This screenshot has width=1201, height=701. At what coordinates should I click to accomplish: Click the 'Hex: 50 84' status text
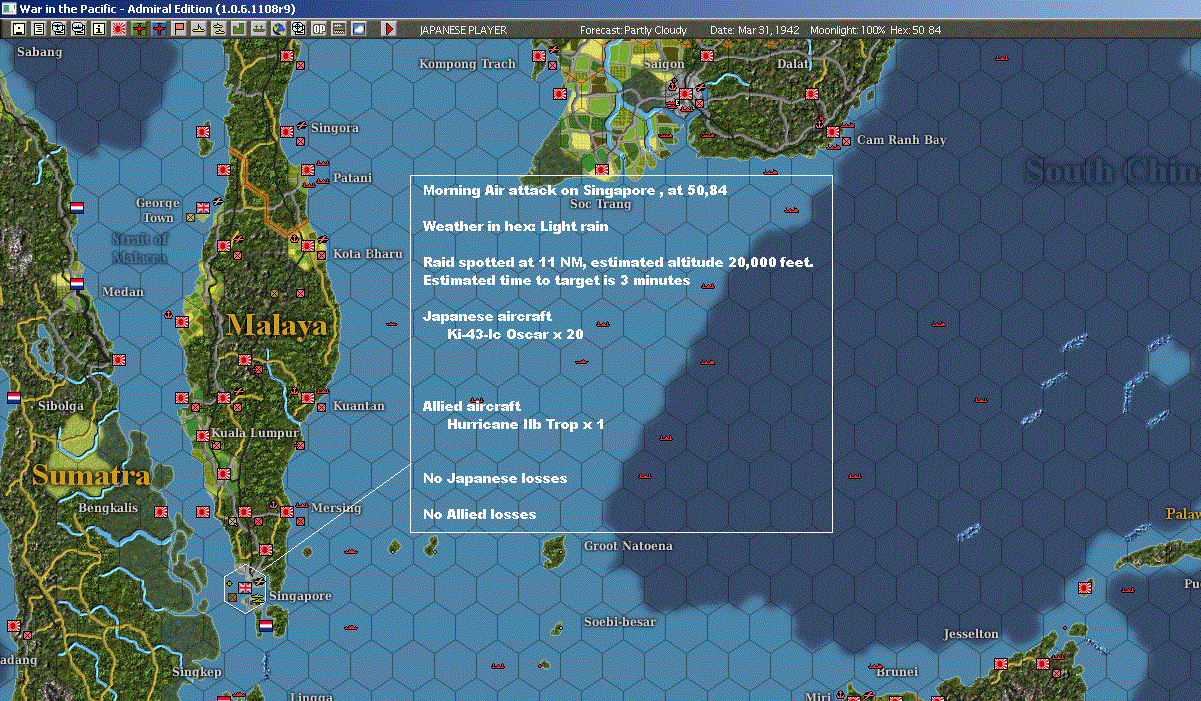[x=916, y=30]
